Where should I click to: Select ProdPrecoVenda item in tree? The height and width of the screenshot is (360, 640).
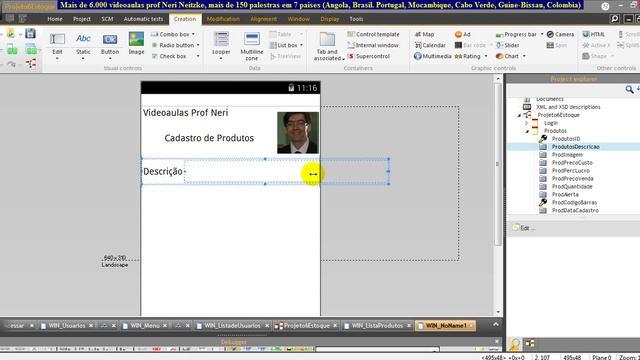tap(573, 178)
